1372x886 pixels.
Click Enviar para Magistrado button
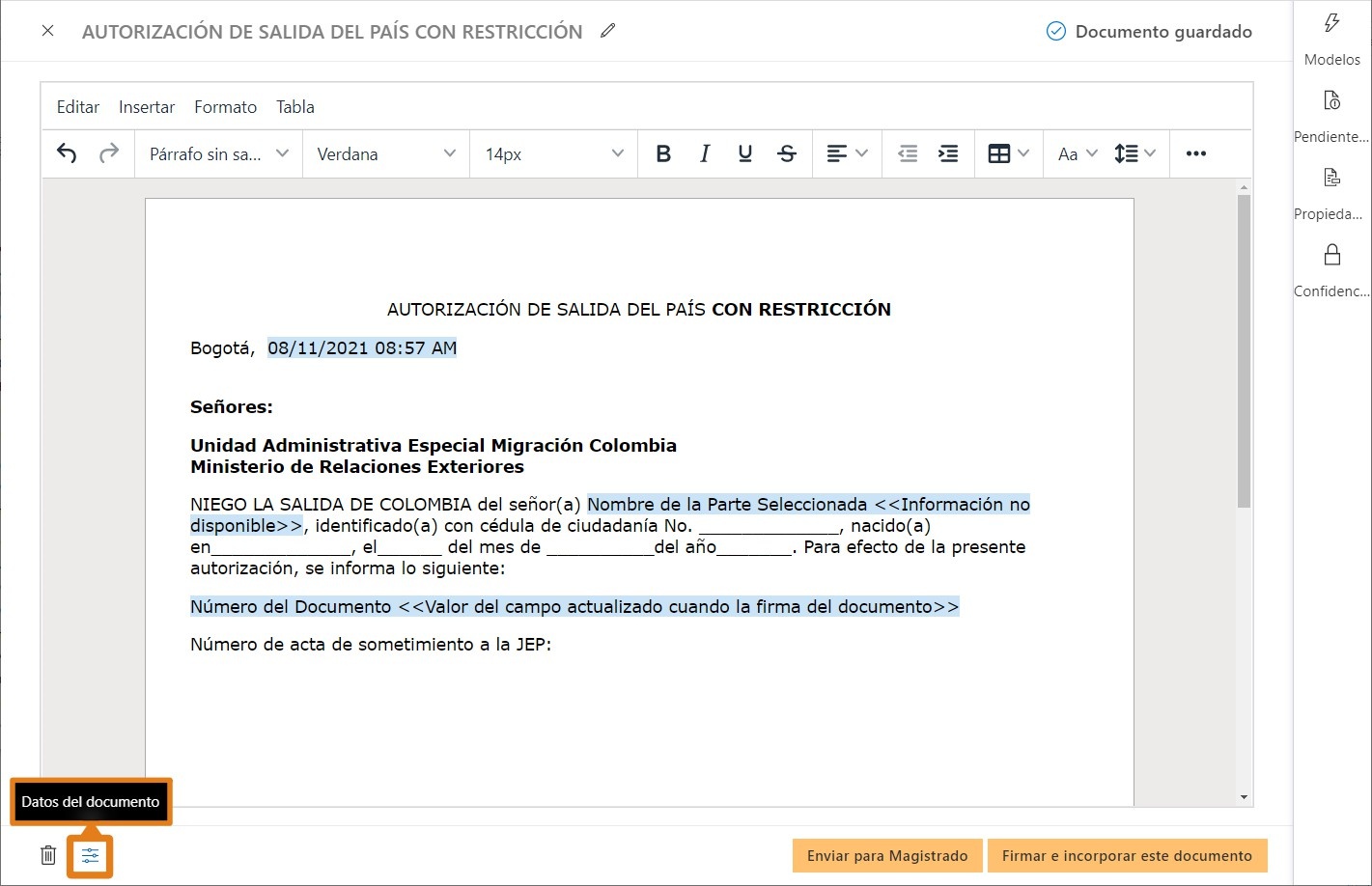pyautogui.click(x=887, y=856)
